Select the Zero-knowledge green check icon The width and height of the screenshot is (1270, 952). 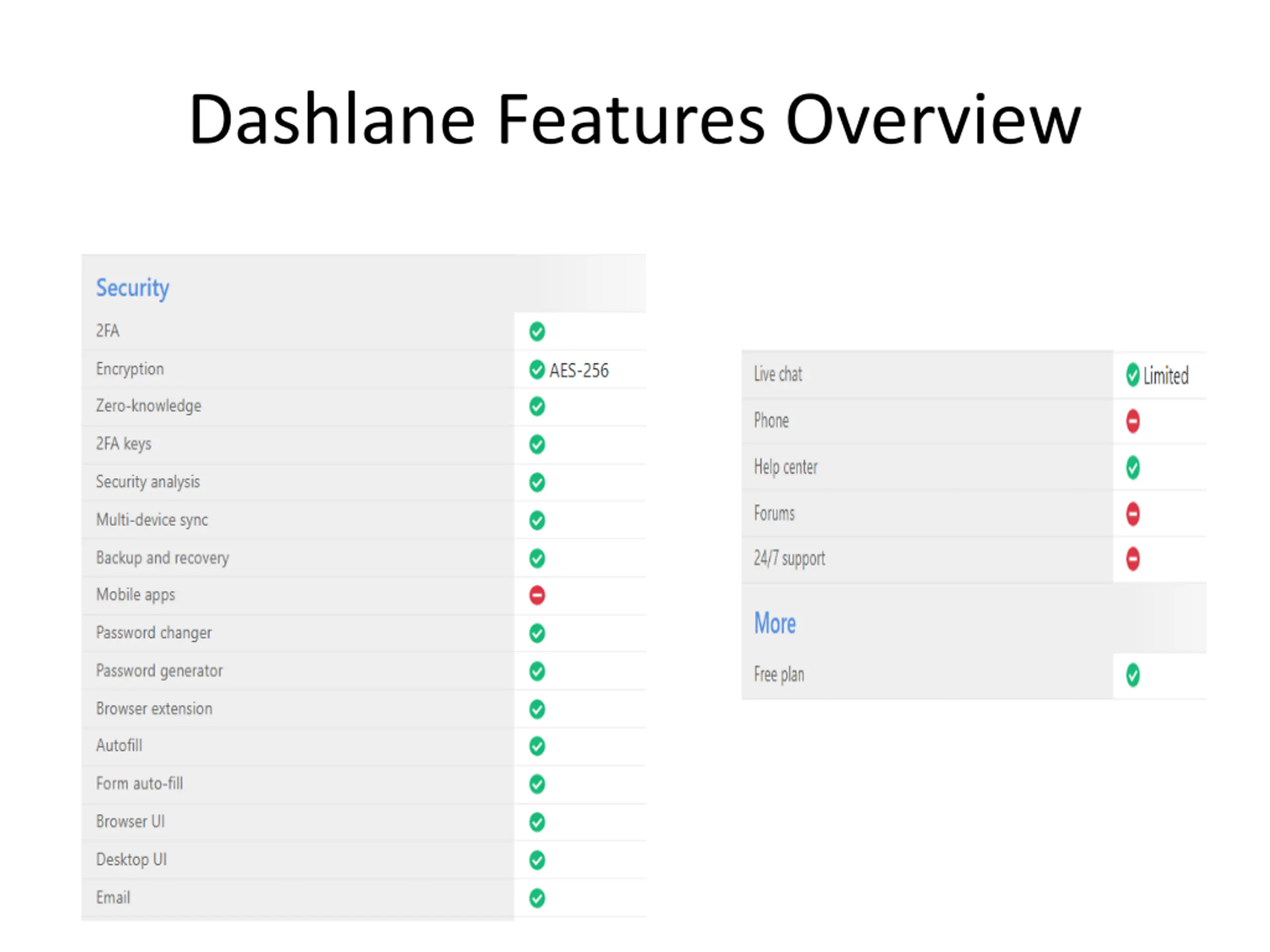[x=537, y=406]
